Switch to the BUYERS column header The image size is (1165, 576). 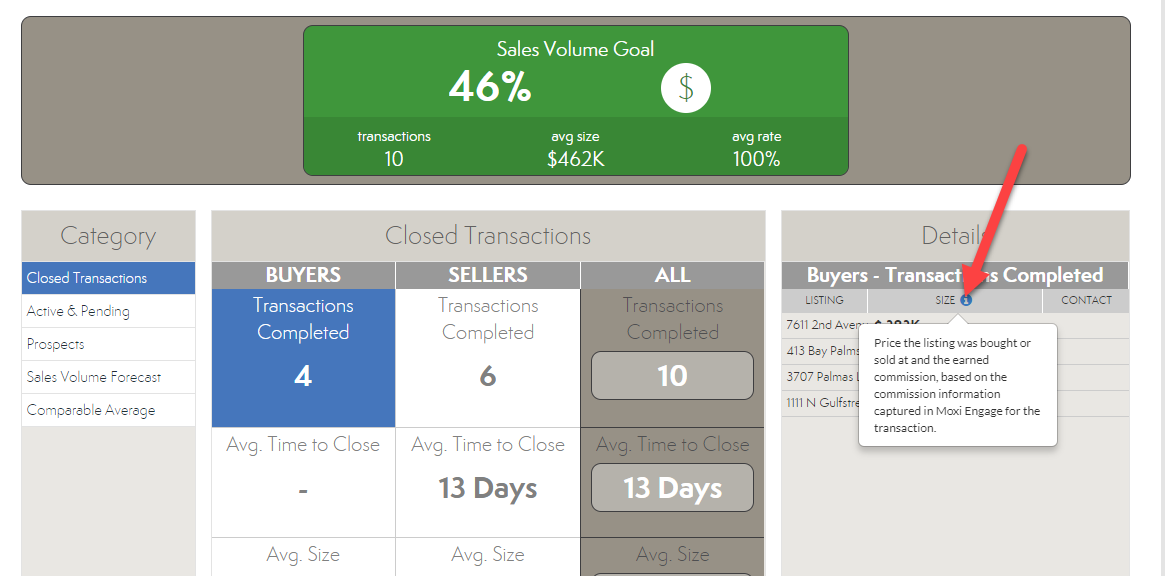(303, 274)
